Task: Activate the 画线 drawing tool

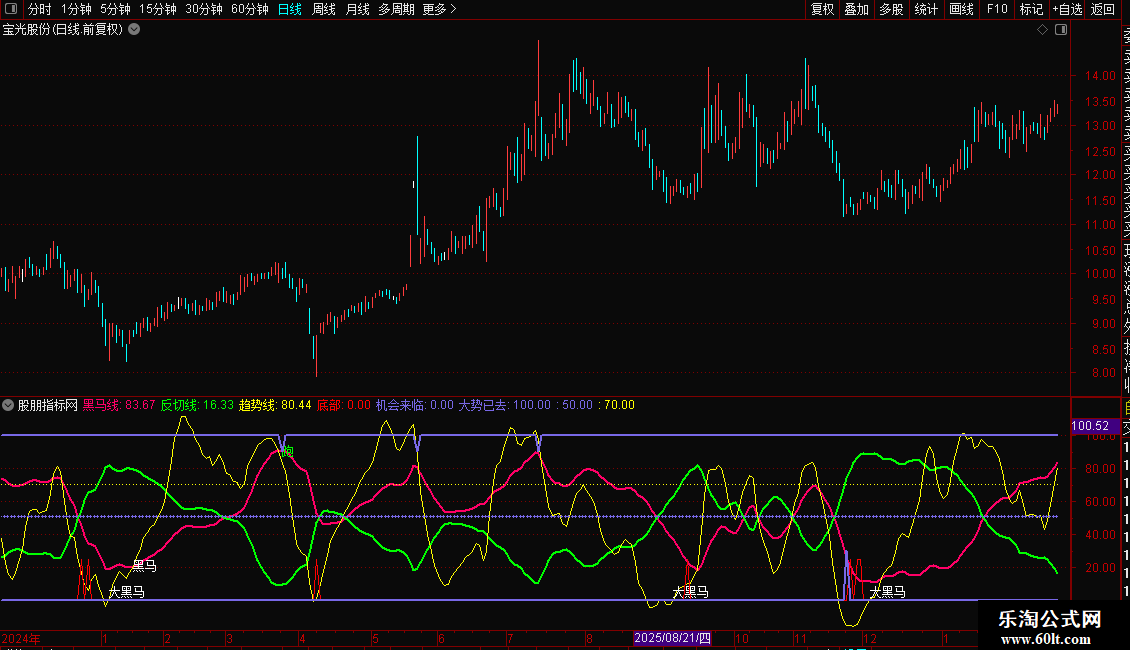Action: (x=961, y=10)
